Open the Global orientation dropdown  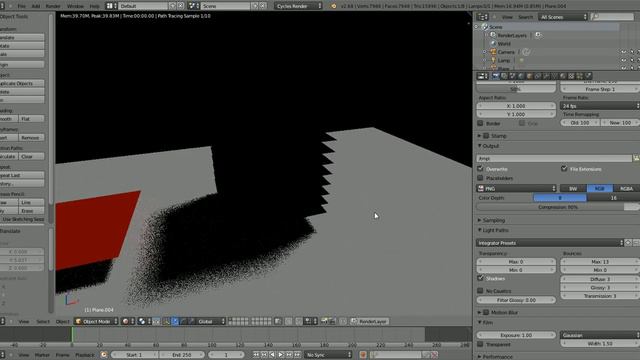tap(211, 322)
